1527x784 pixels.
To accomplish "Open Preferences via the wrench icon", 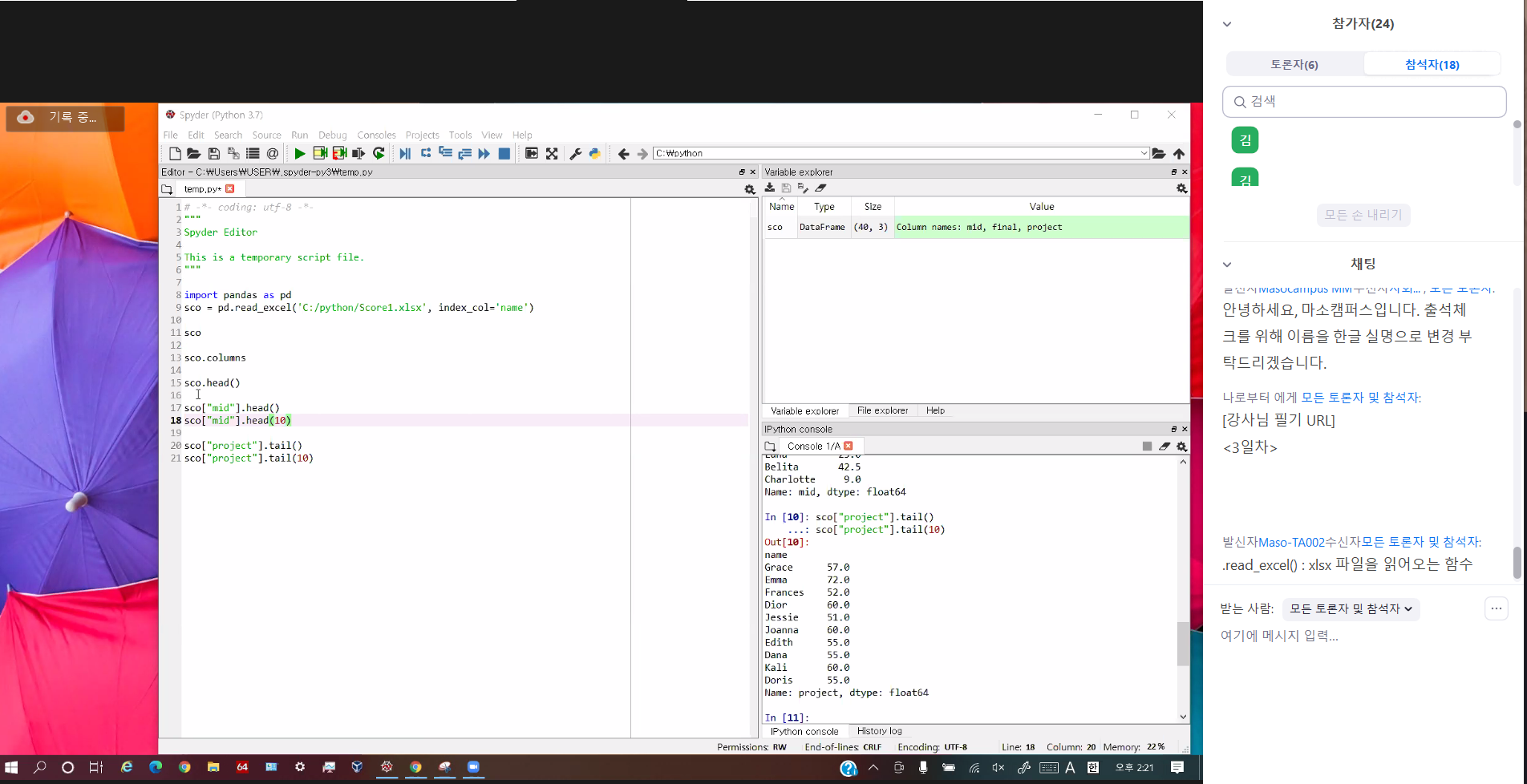I will (x=575, y=153).
